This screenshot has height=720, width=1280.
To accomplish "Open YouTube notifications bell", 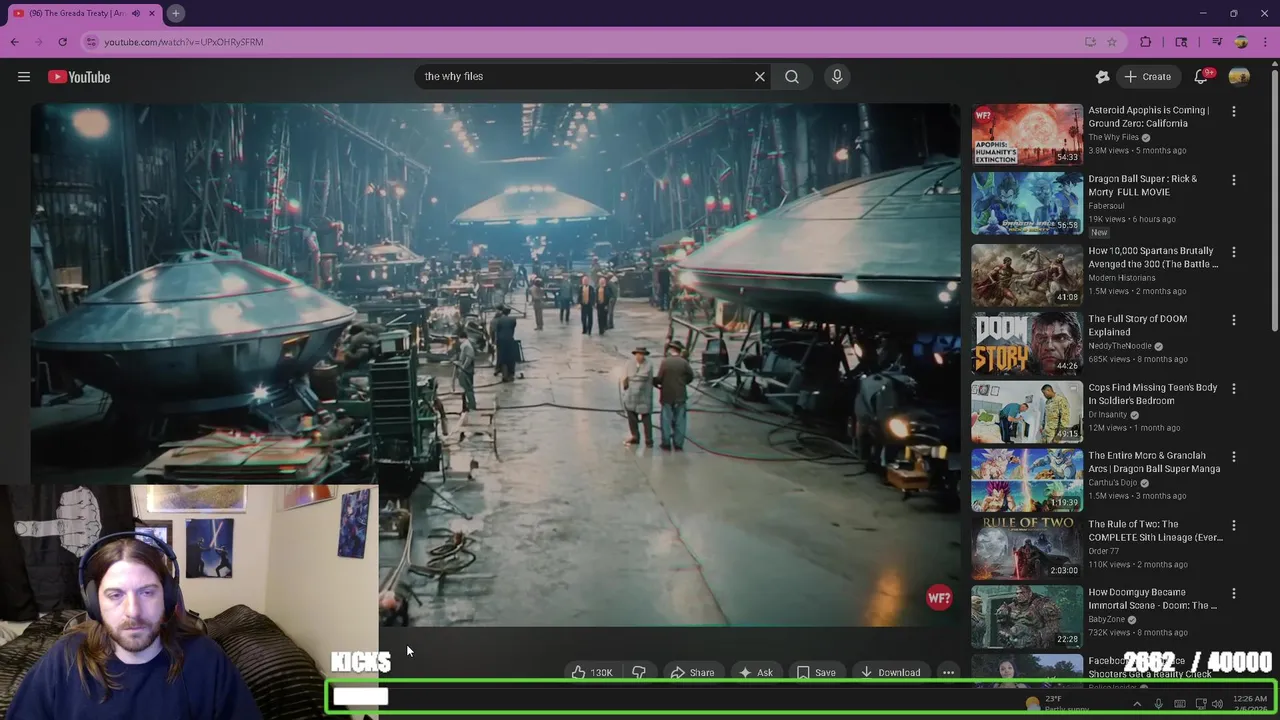I will click(1201, 77).
